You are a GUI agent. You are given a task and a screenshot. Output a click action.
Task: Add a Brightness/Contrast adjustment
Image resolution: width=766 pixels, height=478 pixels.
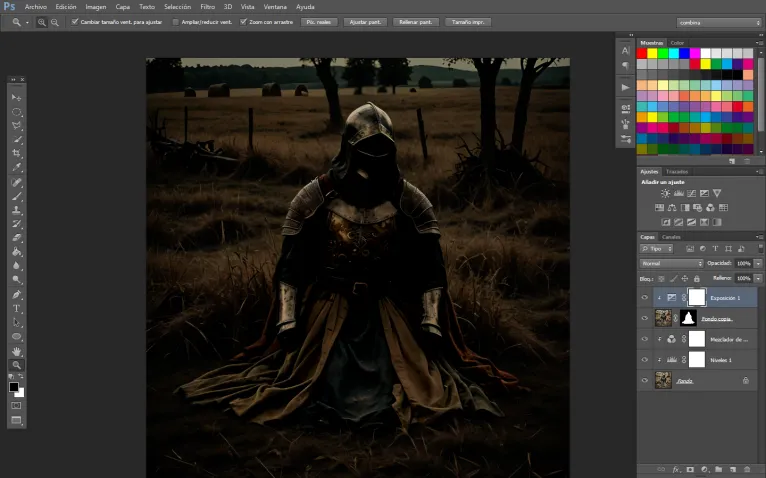(665, 194)
